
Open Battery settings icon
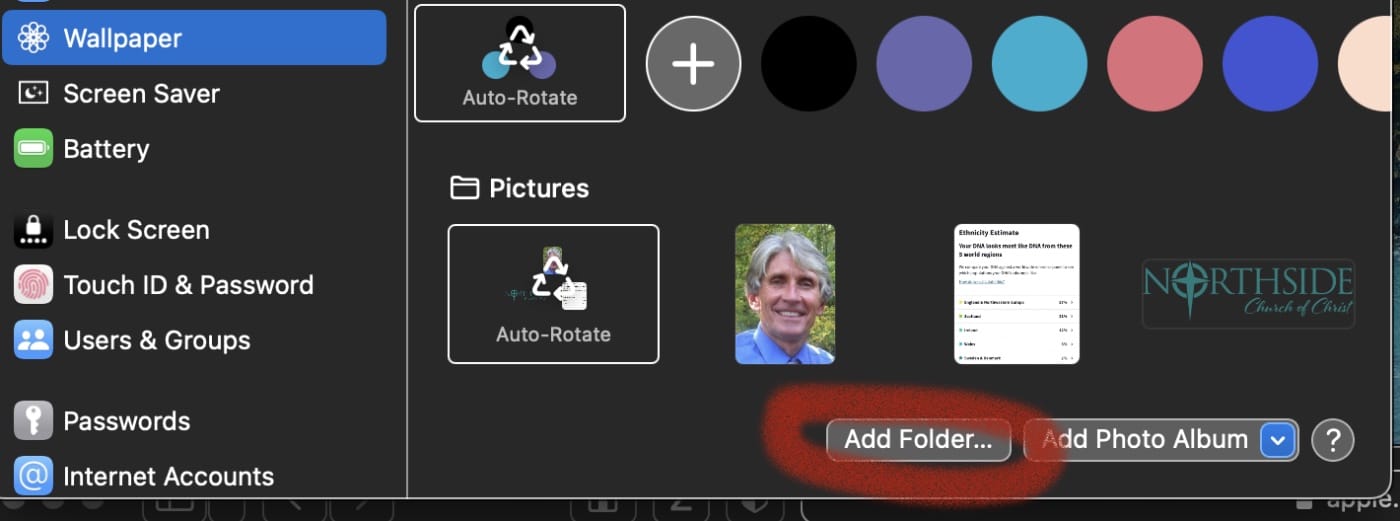33,149
